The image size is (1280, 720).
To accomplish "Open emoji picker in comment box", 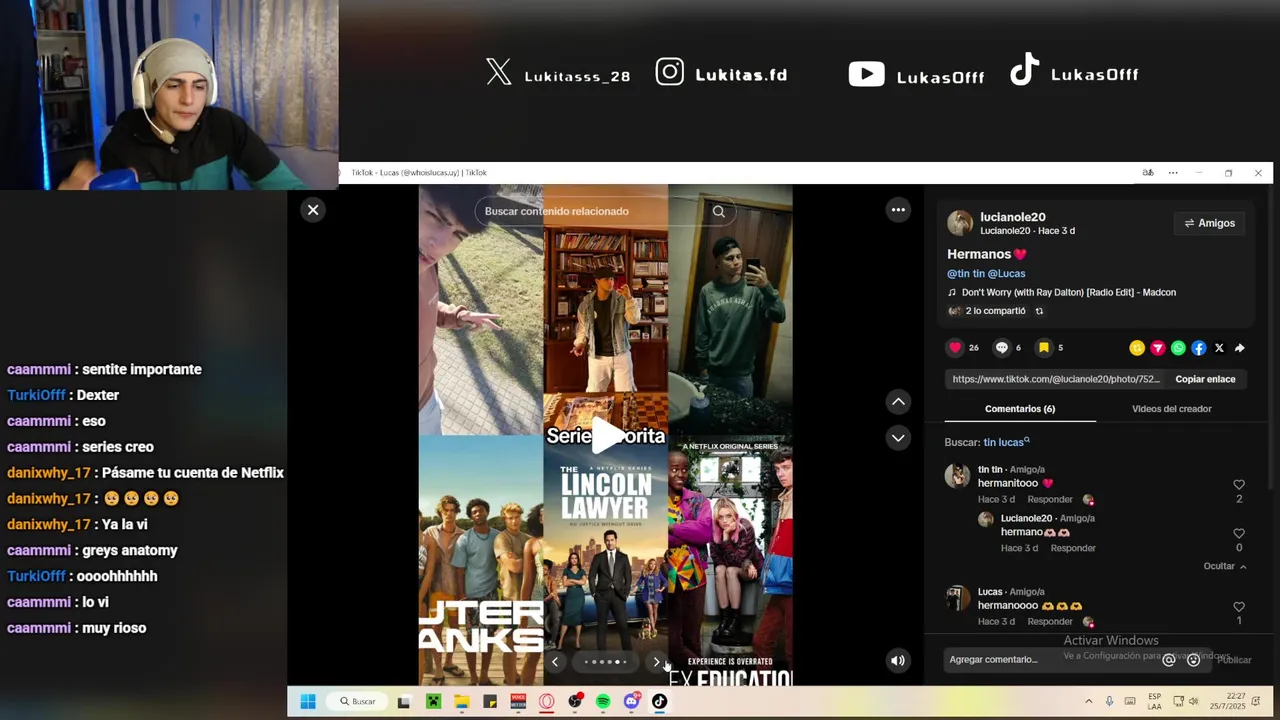I will point(1193,660).
